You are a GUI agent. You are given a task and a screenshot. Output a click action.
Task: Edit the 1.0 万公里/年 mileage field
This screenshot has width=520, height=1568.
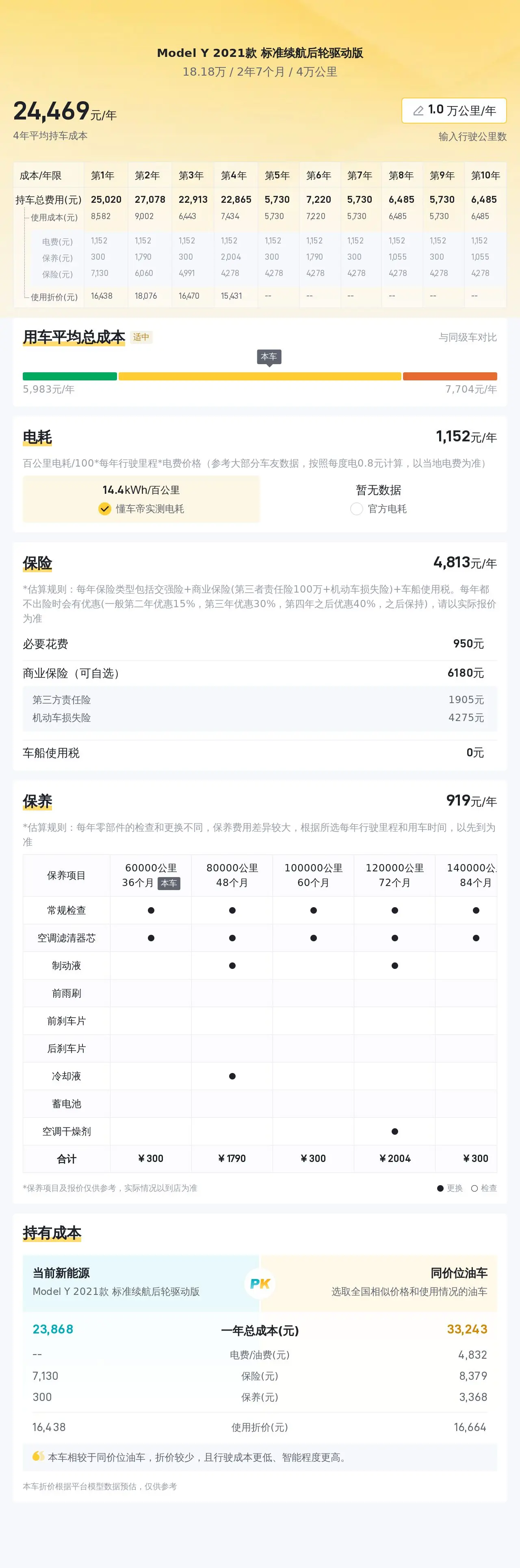tap(454, 110)
